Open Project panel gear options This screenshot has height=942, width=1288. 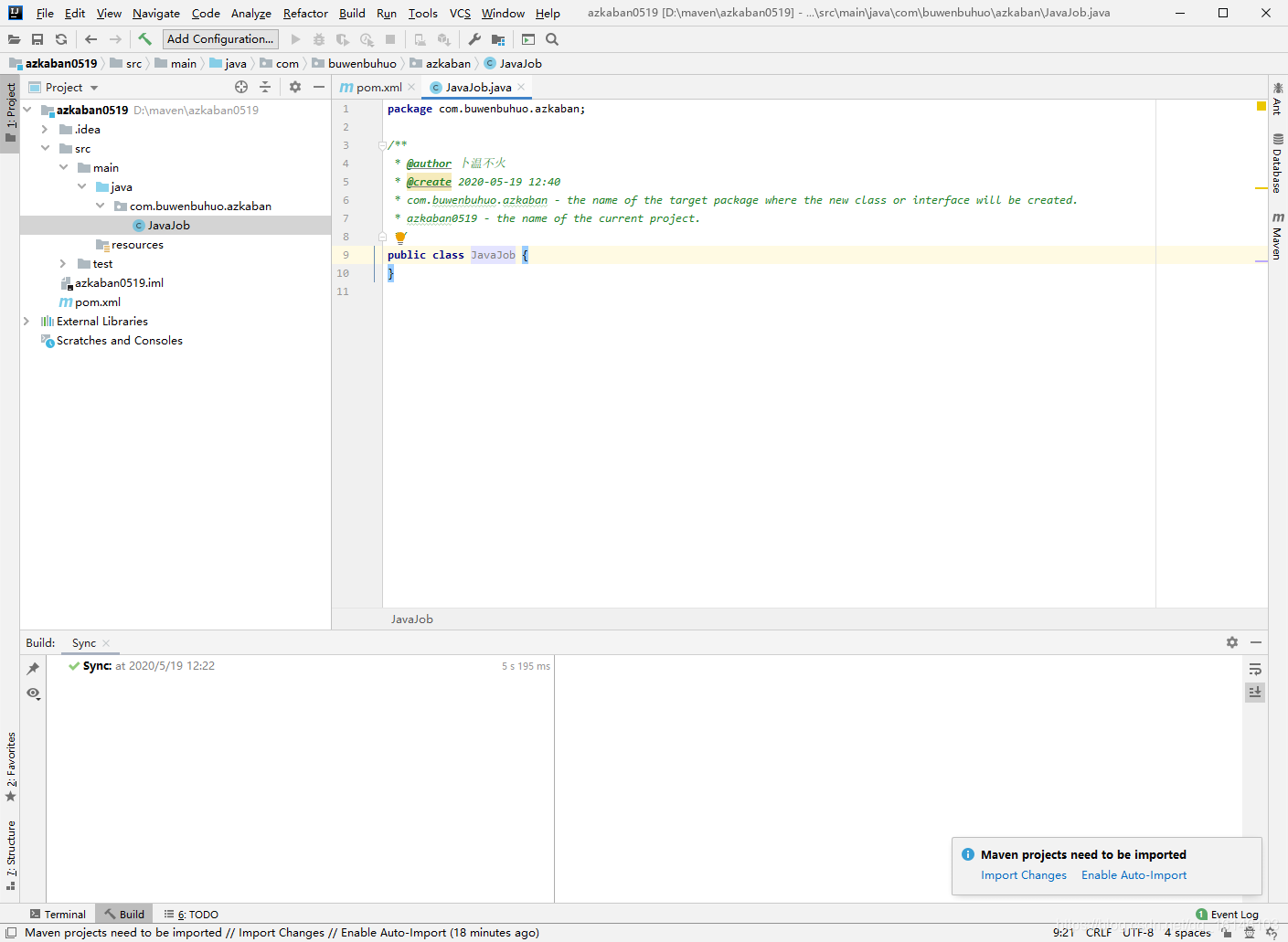tap(295, 87)
